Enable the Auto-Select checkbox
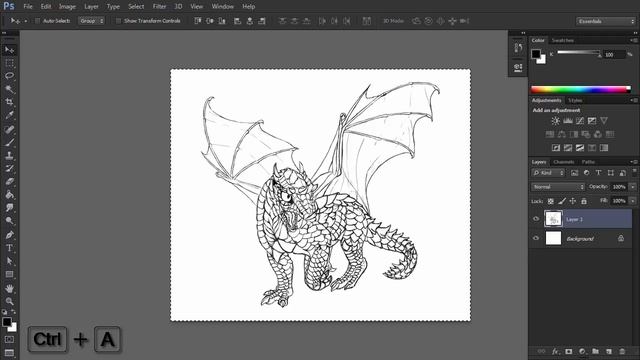This screenshot has width=640, height=360. (x=37, y=21)
